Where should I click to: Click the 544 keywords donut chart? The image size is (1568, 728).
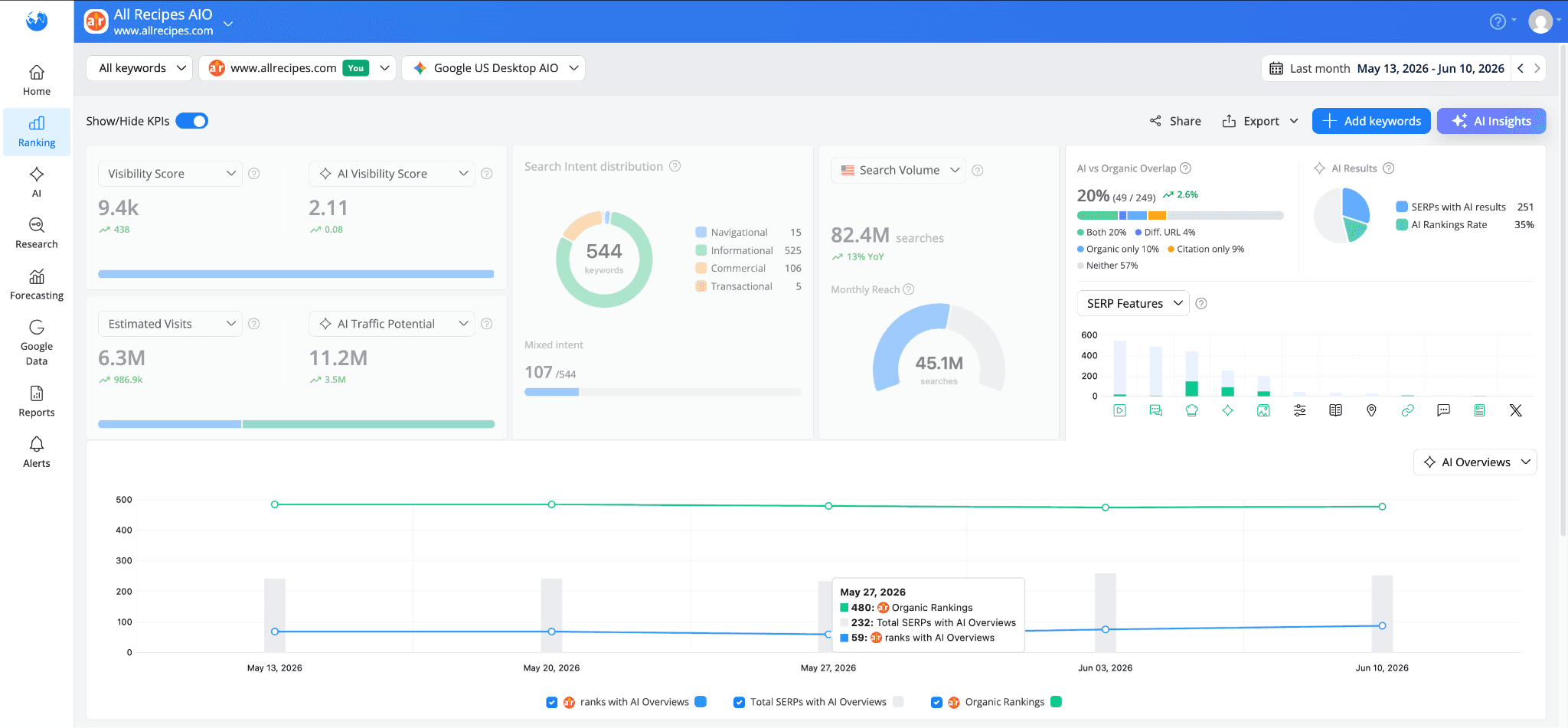(604, 260)
